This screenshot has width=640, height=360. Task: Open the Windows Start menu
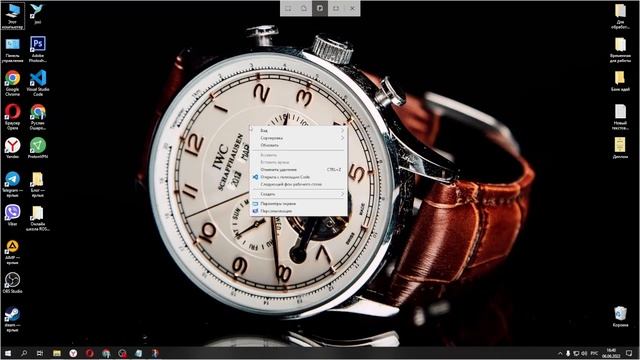pyautogui.click(x=7, y=353)
